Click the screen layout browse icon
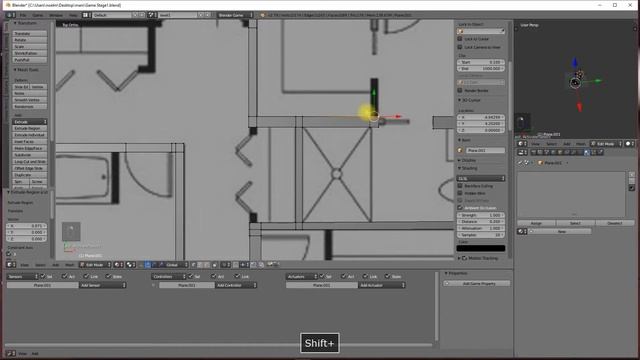The width and height of the screenshot is (640, 360). click(86, 15)
